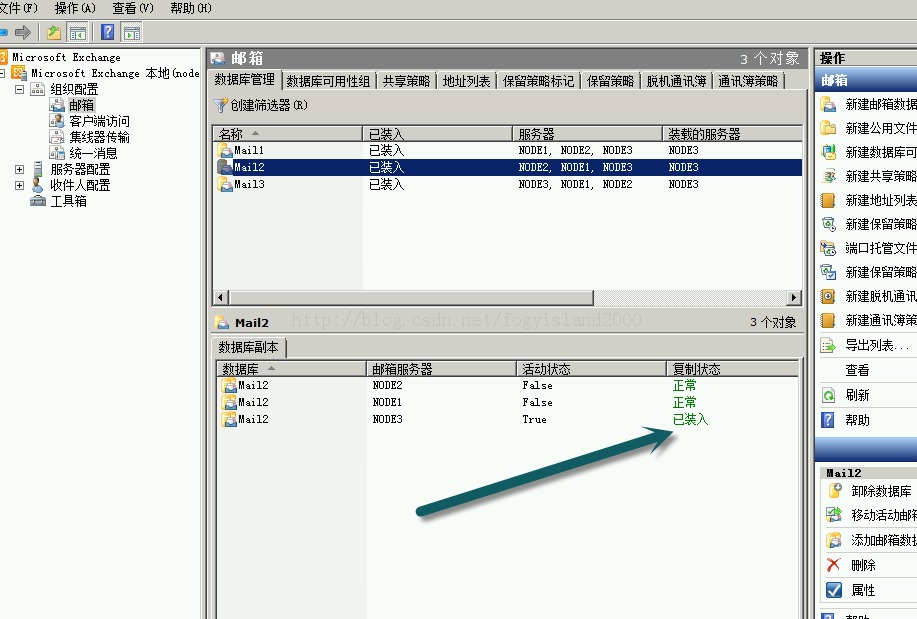Click the 查看 action in actions pane
This screenshot has width=917, height=619.
tap(857, 370)
